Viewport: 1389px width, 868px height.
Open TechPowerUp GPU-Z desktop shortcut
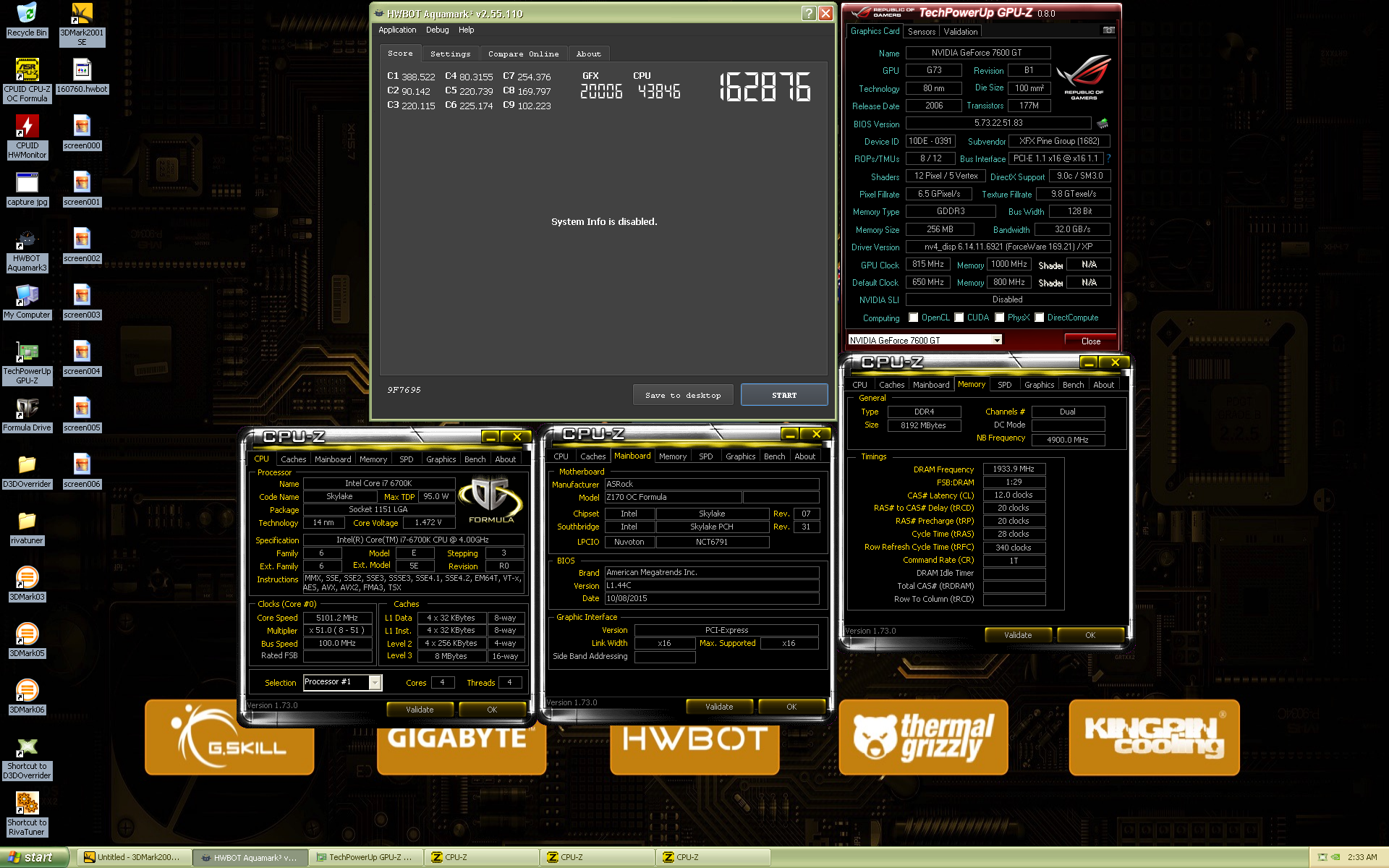(27, 363)
